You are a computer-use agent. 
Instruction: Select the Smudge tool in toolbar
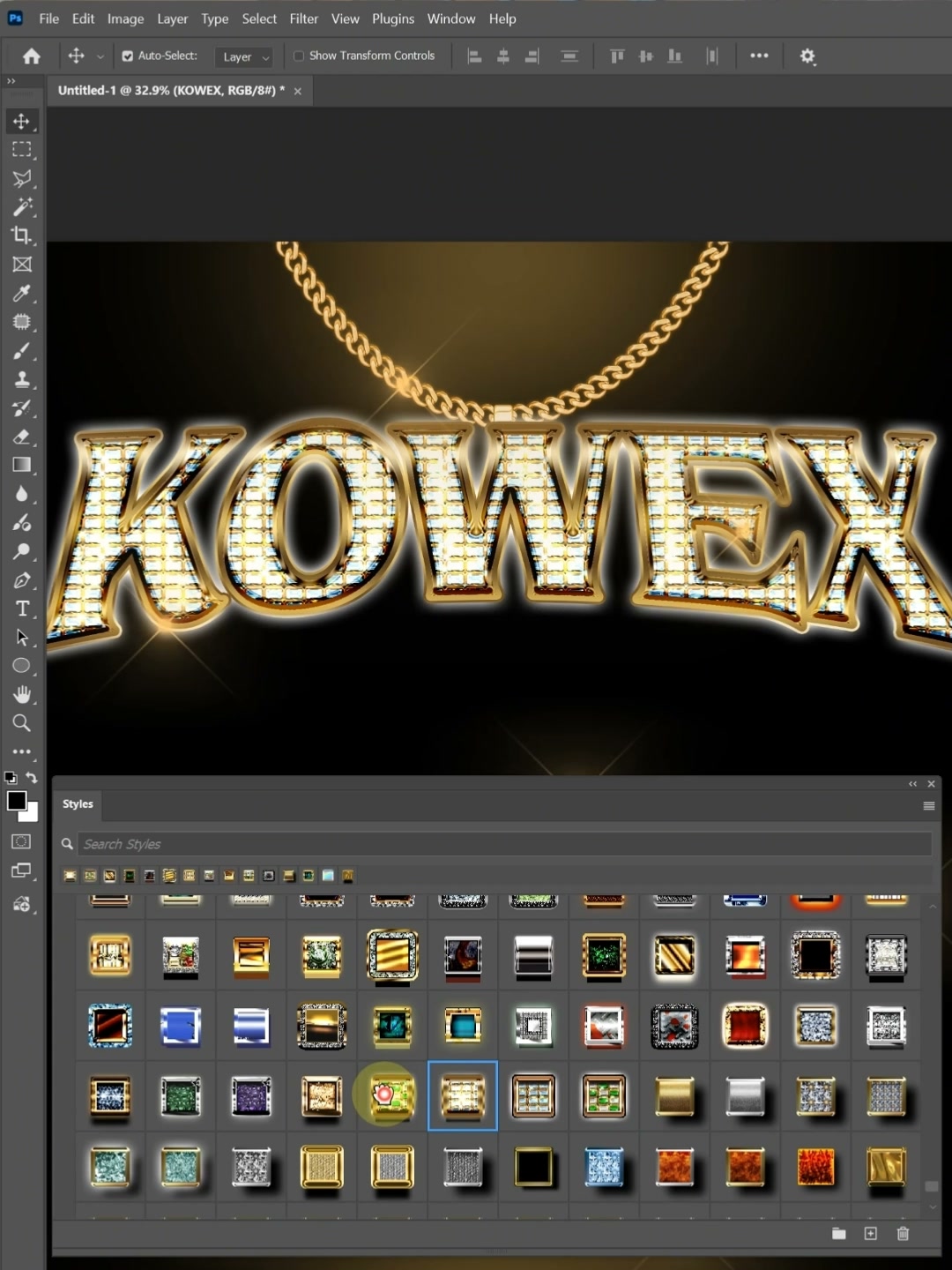tap(22, 523)
